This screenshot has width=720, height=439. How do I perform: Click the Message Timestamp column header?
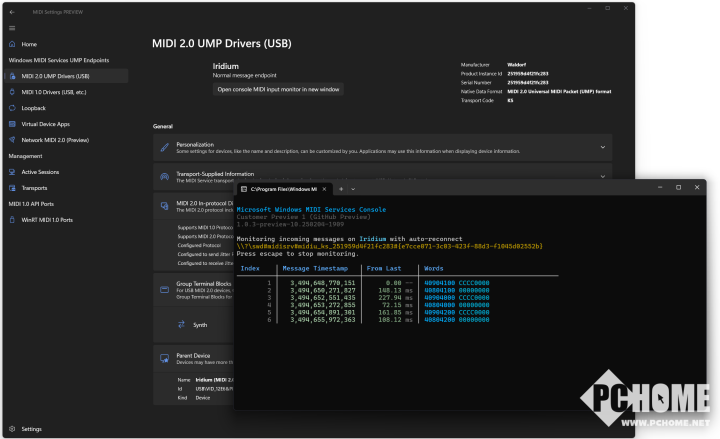315,269
